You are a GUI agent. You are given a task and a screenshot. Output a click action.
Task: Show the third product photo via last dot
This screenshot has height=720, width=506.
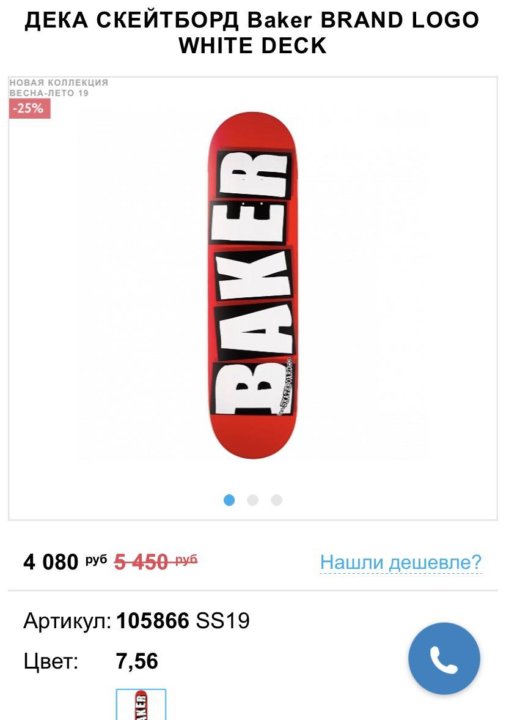click(x=276, y=500)
